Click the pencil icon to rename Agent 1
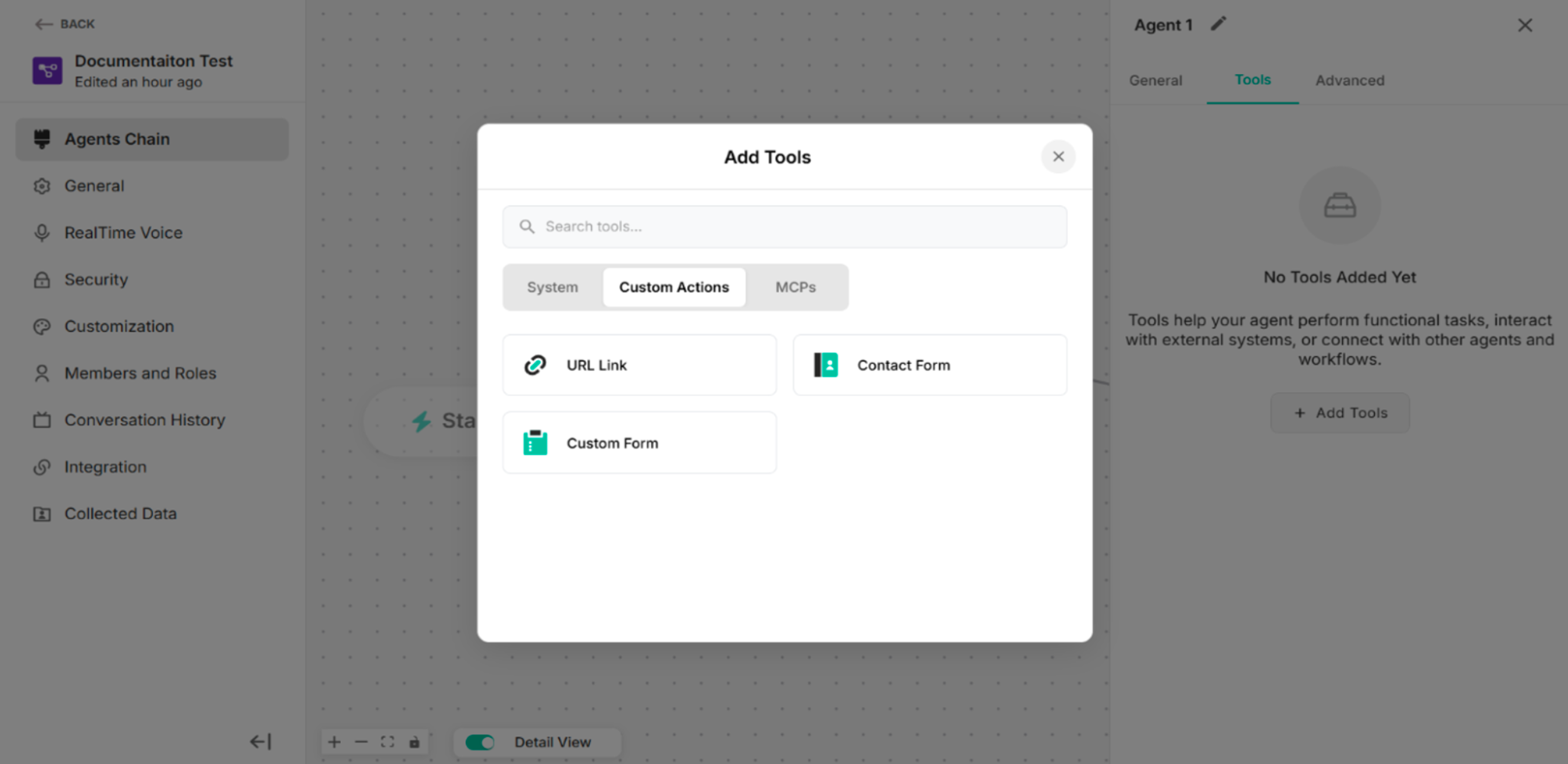The image size is (1568, 764). pos(1218,24)
